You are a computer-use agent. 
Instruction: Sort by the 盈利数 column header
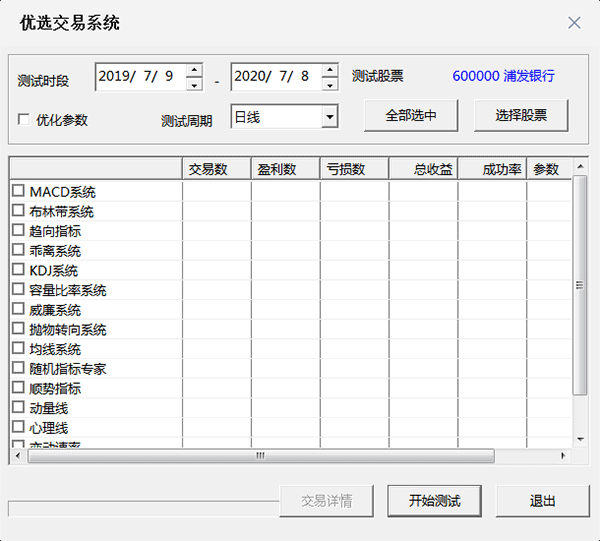pyautogui.click(x=285, y=169)
